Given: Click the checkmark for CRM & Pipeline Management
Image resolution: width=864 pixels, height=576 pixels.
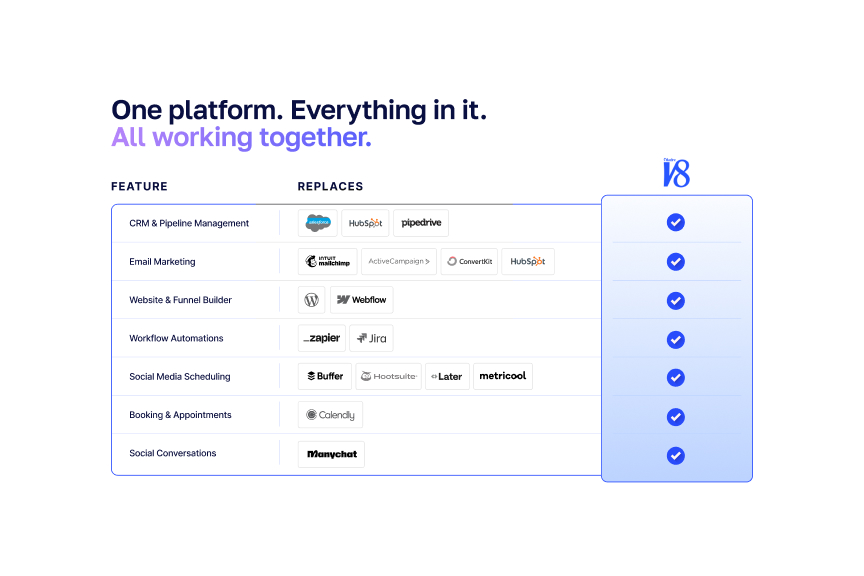Looking at the screenshot, I should 676,223.
